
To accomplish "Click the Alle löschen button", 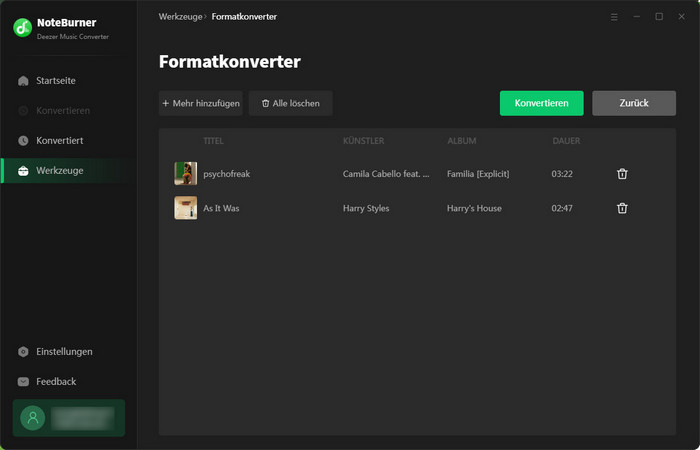I will coord(291,103).
